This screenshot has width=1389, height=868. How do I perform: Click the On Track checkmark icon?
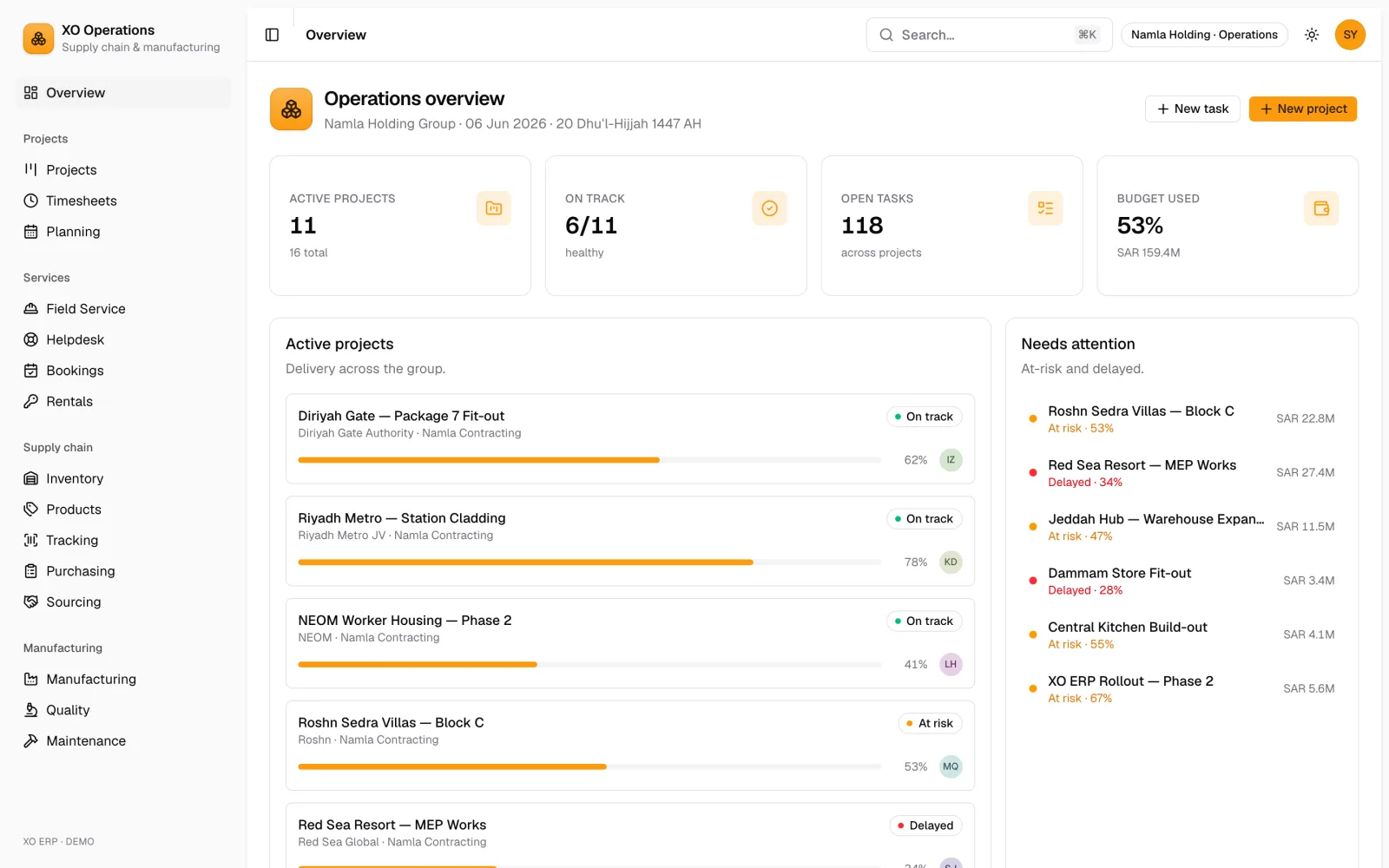click(x=769, y=208)
